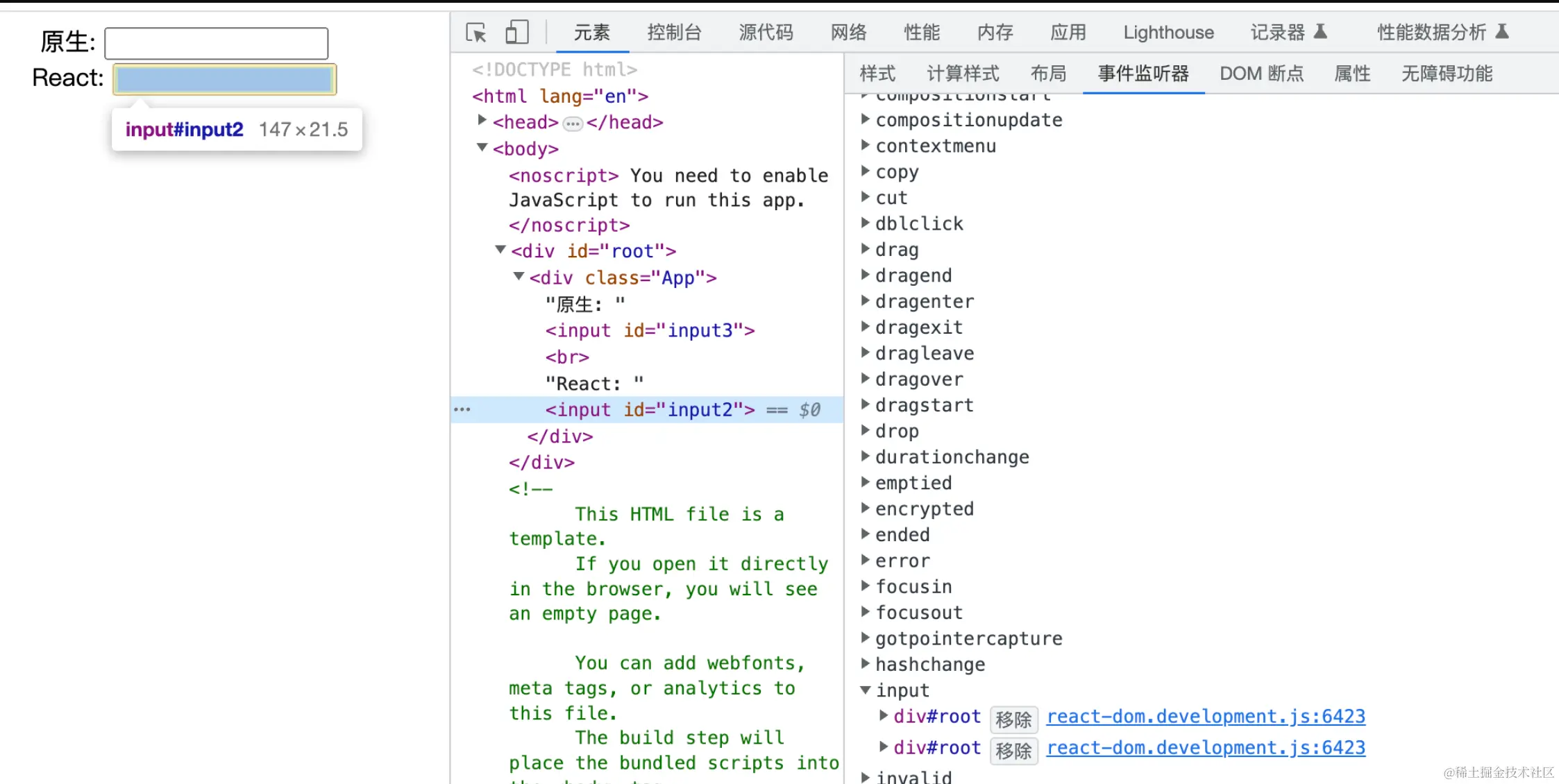
Task: Collapse the input event listener group
Action: [866, 690]
